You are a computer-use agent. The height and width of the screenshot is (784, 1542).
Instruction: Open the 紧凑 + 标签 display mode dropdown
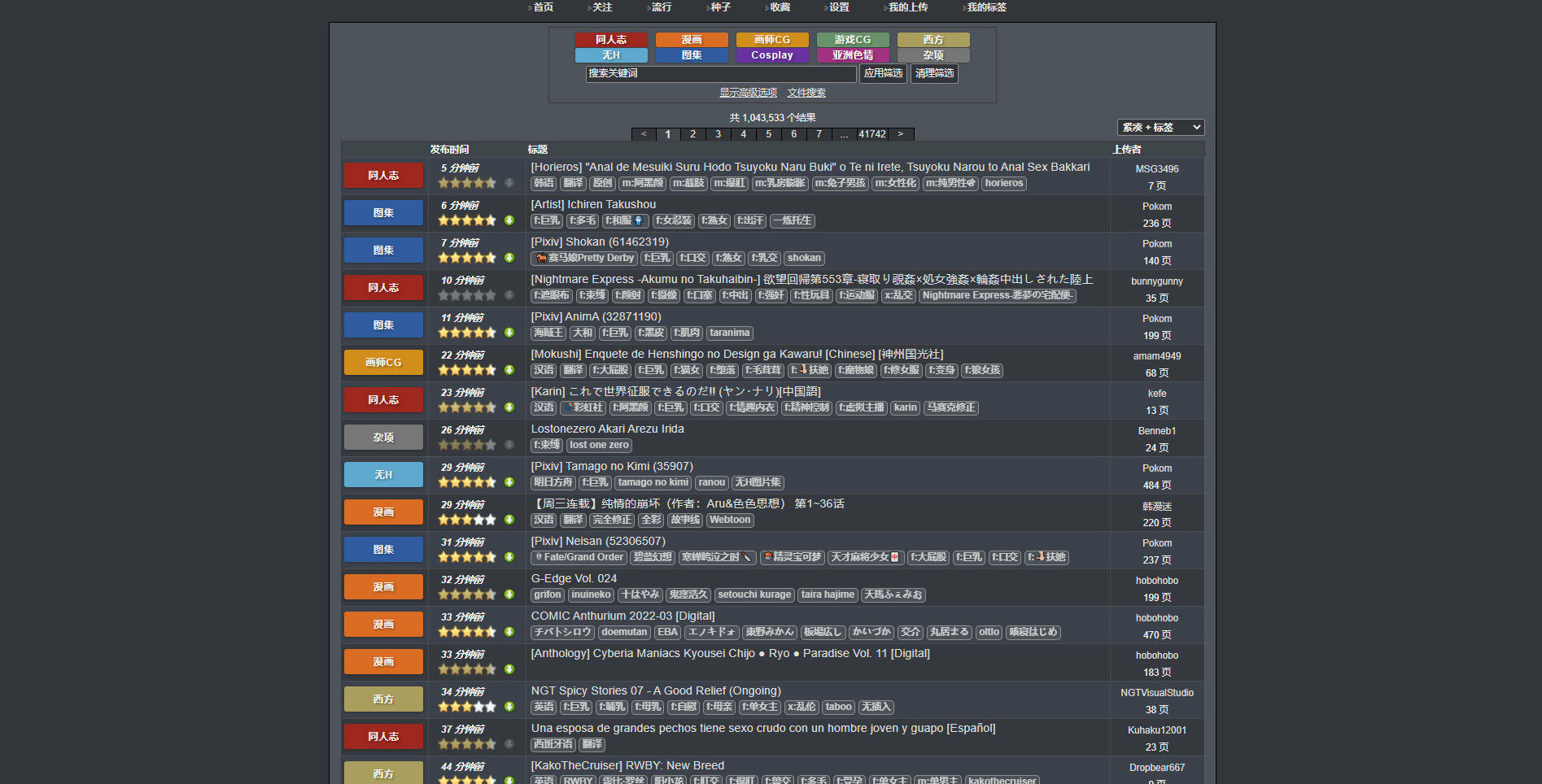tap(1160, 128)
